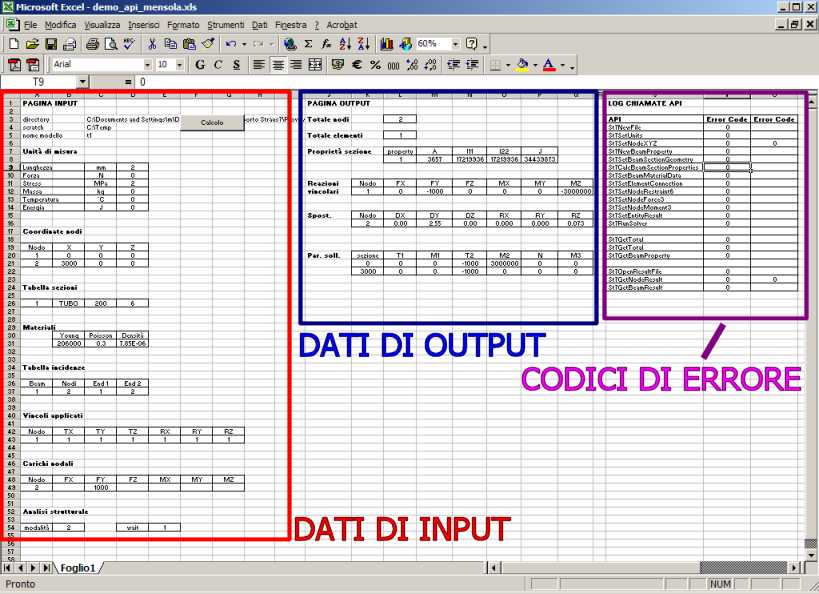Open the Chart Wizard icon
The height and width of the screenshot is (594, 819).
pyautogui.click(x=388, y=44)
